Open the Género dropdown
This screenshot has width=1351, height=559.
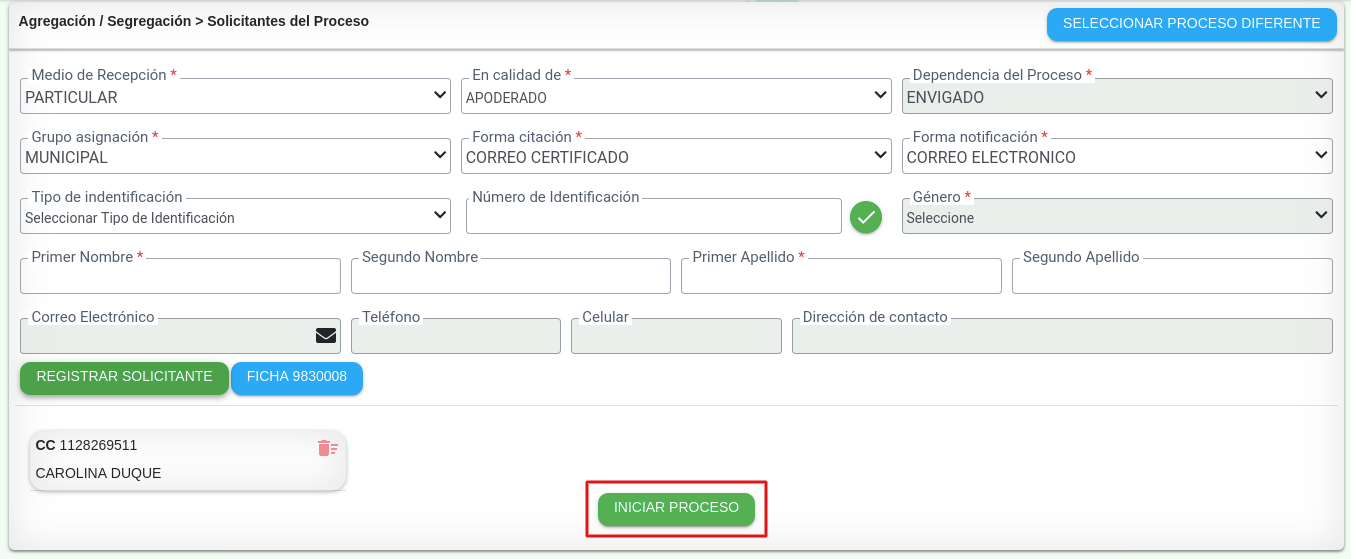[x=1117, y=217]
